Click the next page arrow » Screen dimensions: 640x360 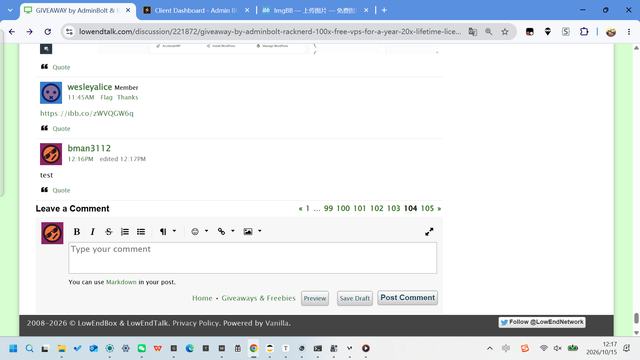[439, 209]
